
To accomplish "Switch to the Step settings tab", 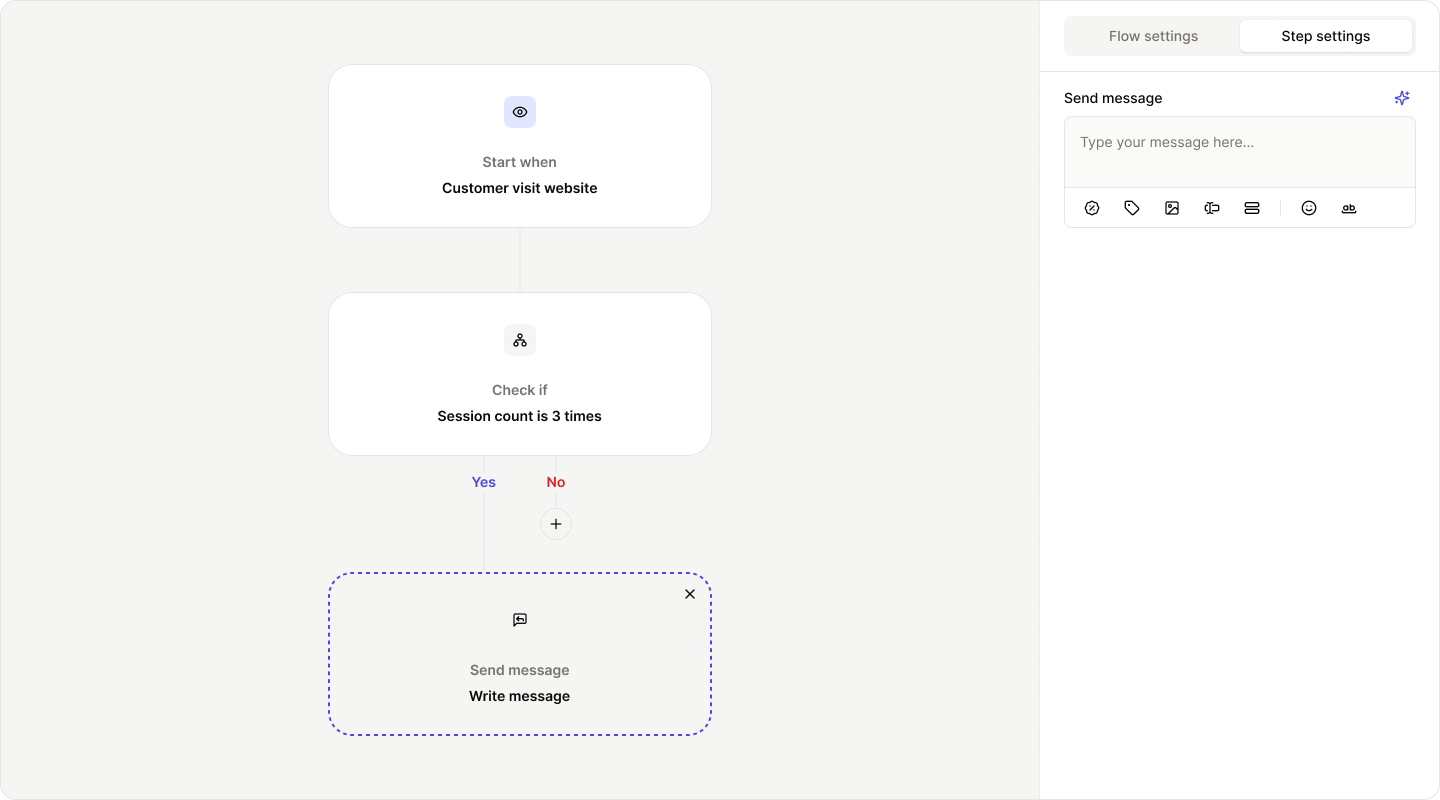I will coord(1326,36).
